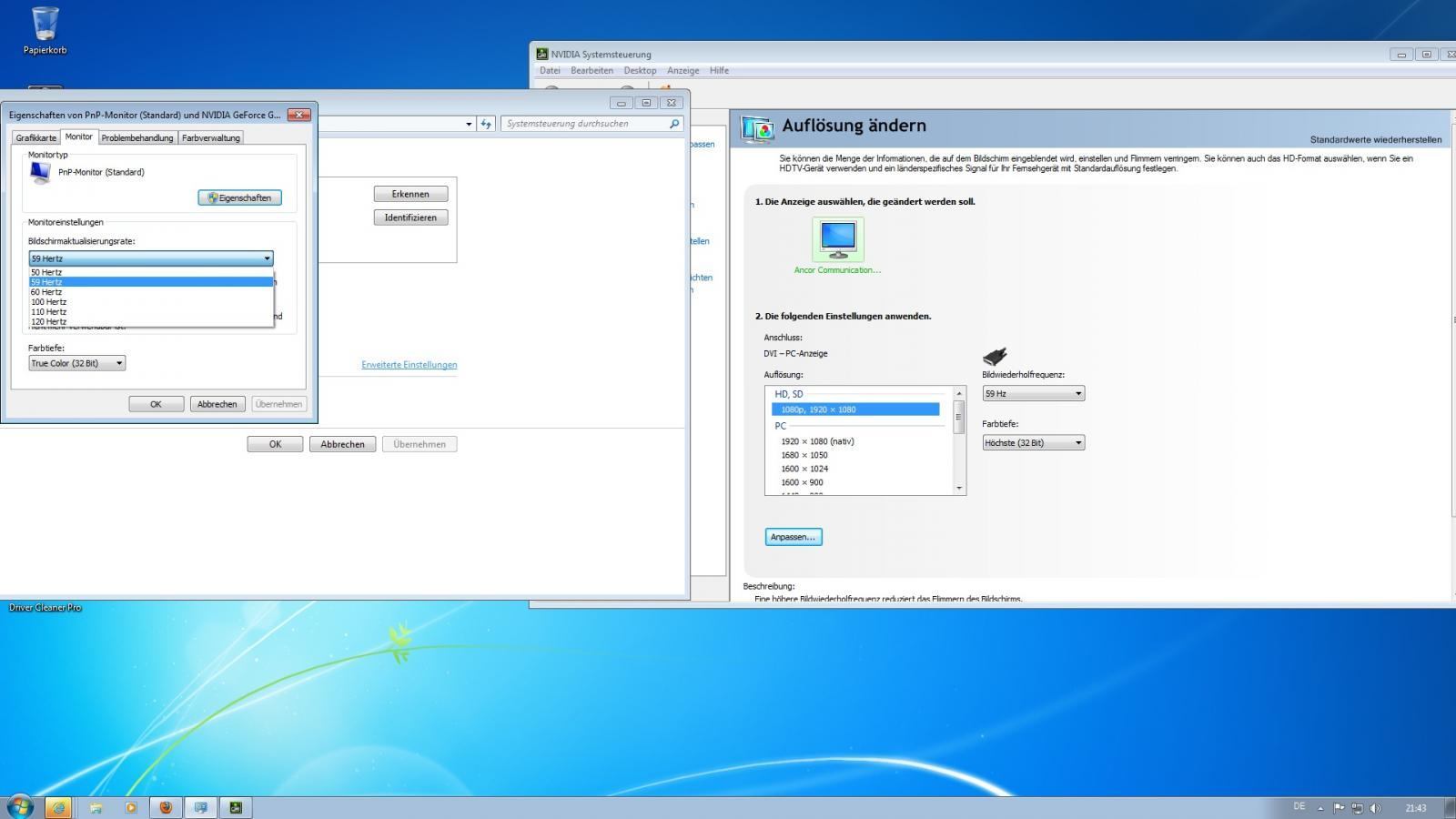Image resolution: width=1456 pixels, height=819 pixels.
Task: Click the Identifizieren button
Action: (x=410, y=217)
